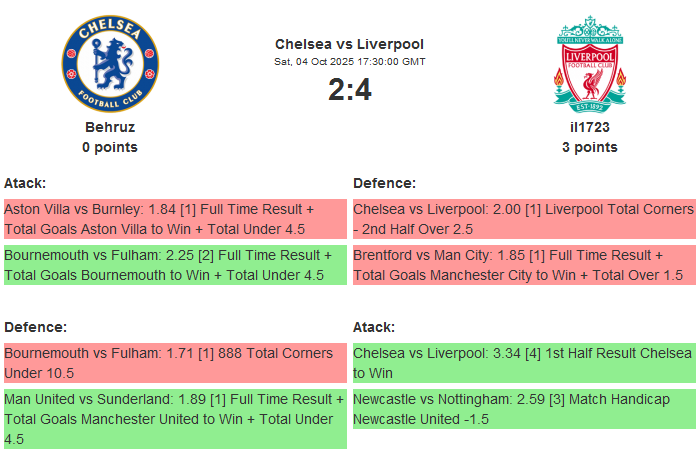Open the Chelsea vs Liverpool match title
The height and width of the screenshot is (460, 700).
coord(349,44)
